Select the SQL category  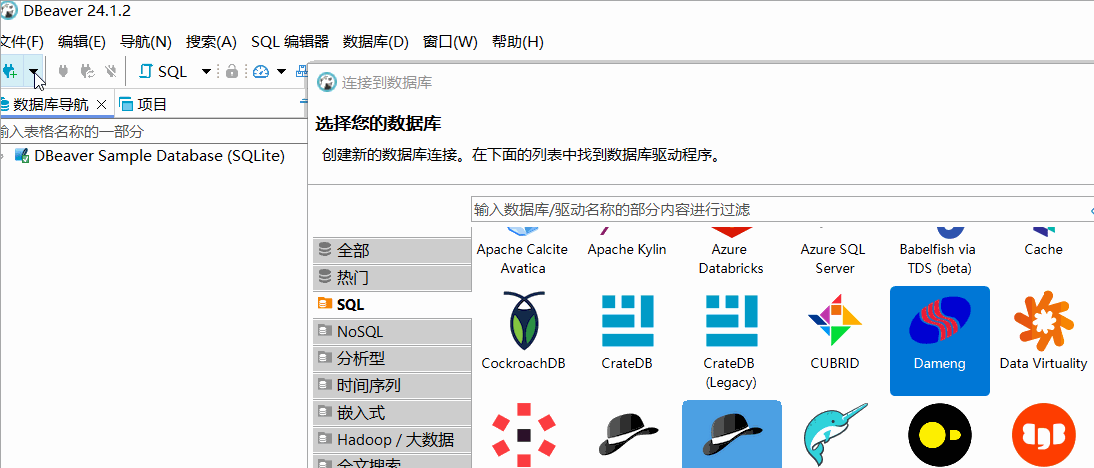[392, 305]
